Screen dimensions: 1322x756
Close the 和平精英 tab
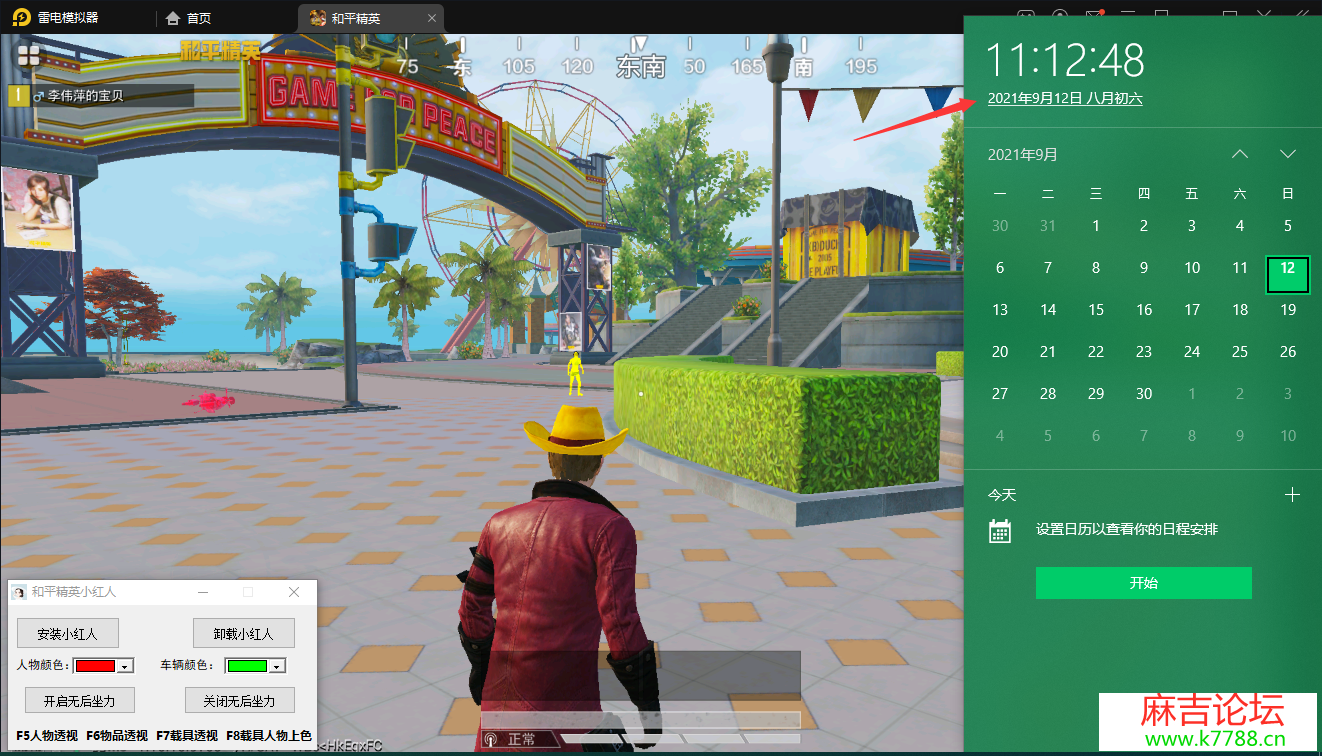pyautogui.click(x=430, y=18)
